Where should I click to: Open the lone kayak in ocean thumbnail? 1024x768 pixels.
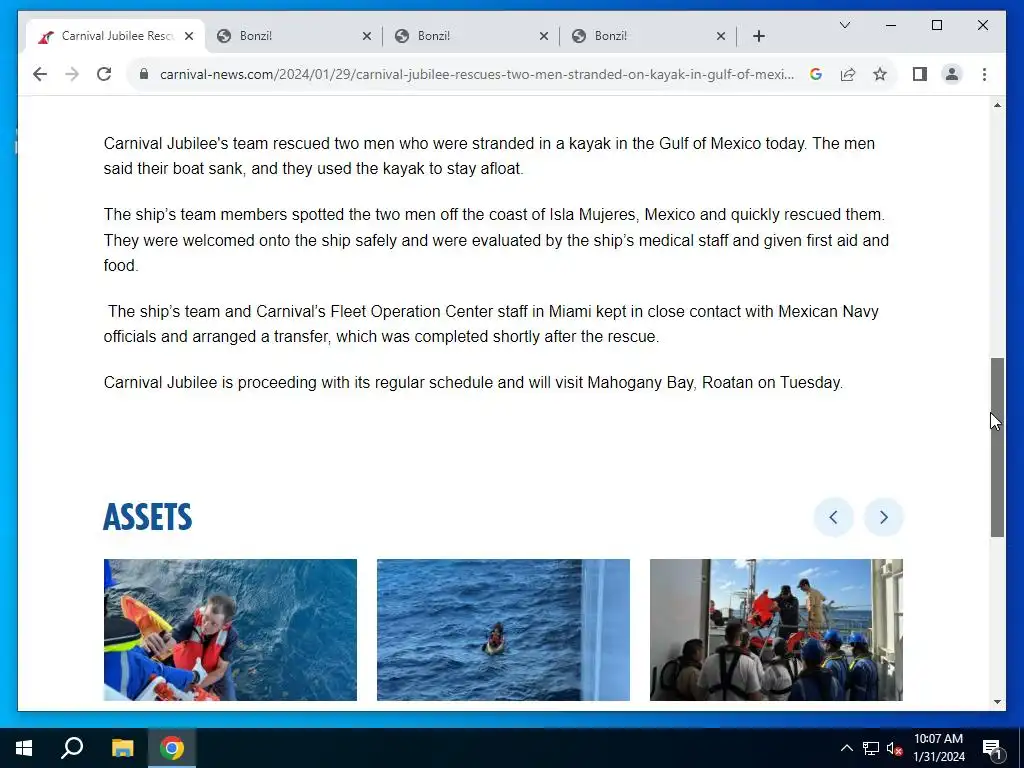click(503, 630)
